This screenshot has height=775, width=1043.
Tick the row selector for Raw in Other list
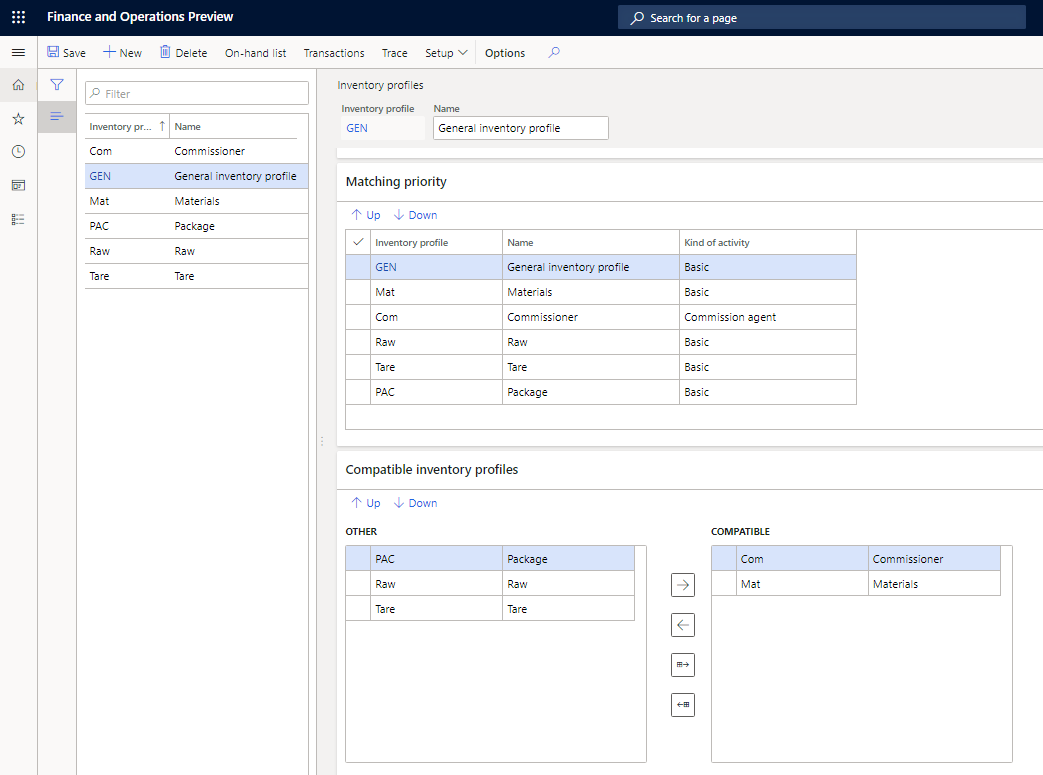(x=358, y=584)
